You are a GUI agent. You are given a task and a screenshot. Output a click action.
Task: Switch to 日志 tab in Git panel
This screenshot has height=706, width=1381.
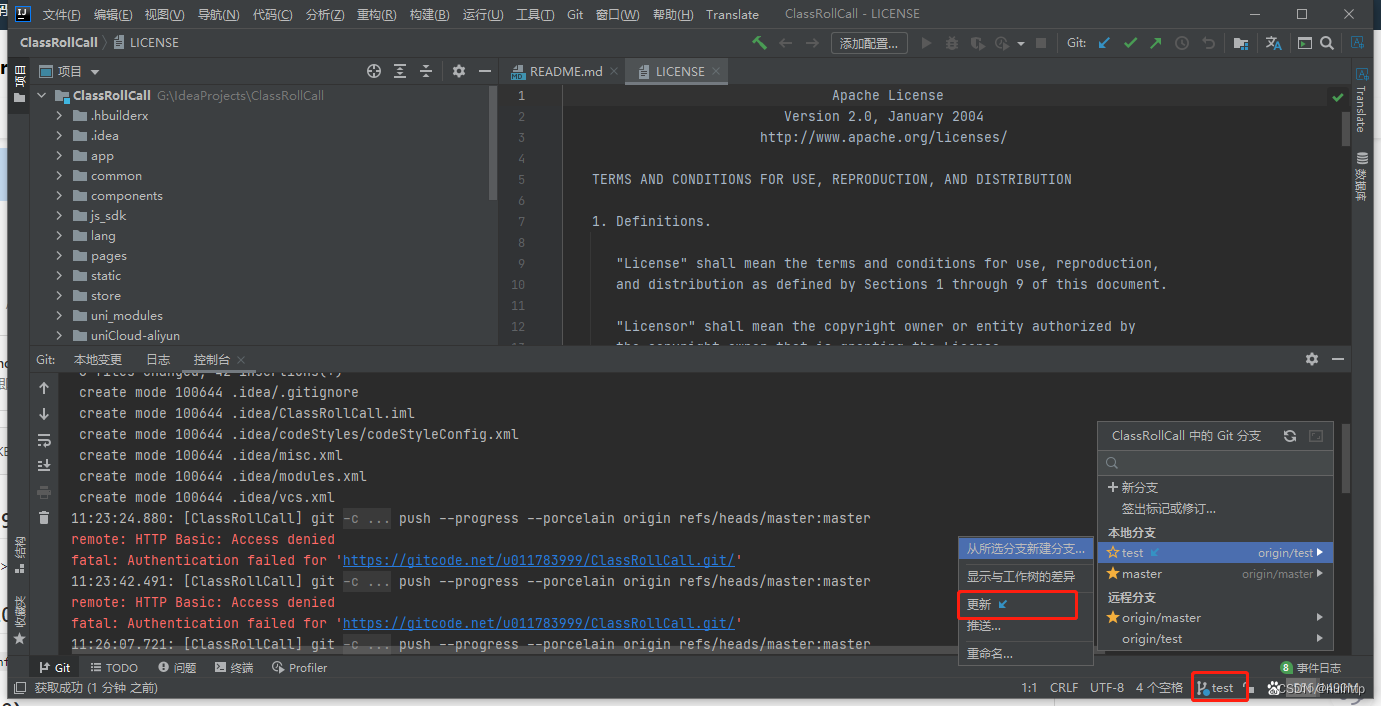click(158, 360)
